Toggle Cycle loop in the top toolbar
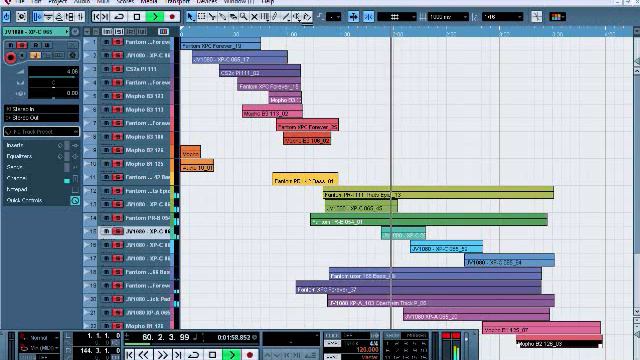The height and width of the screenshot is (360, 640). [119, 17]
